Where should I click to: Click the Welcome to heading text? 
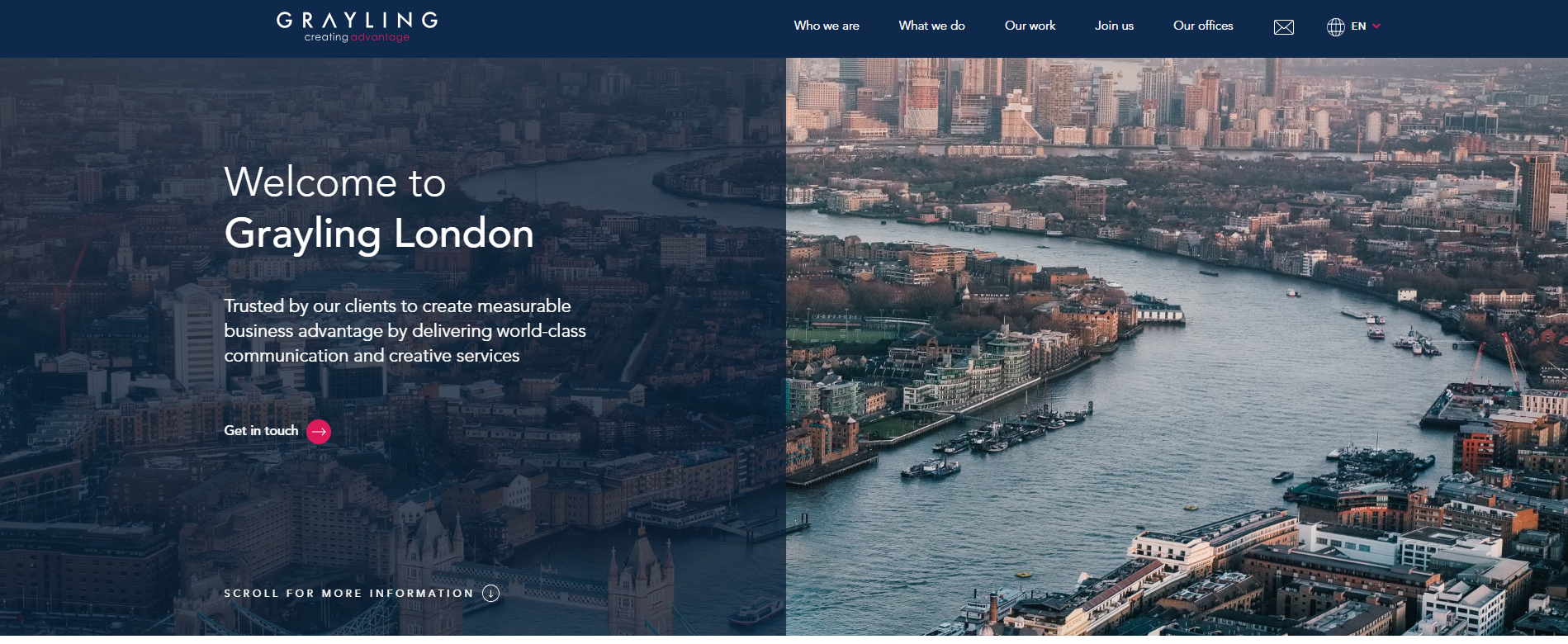click(x=334, y=182)
